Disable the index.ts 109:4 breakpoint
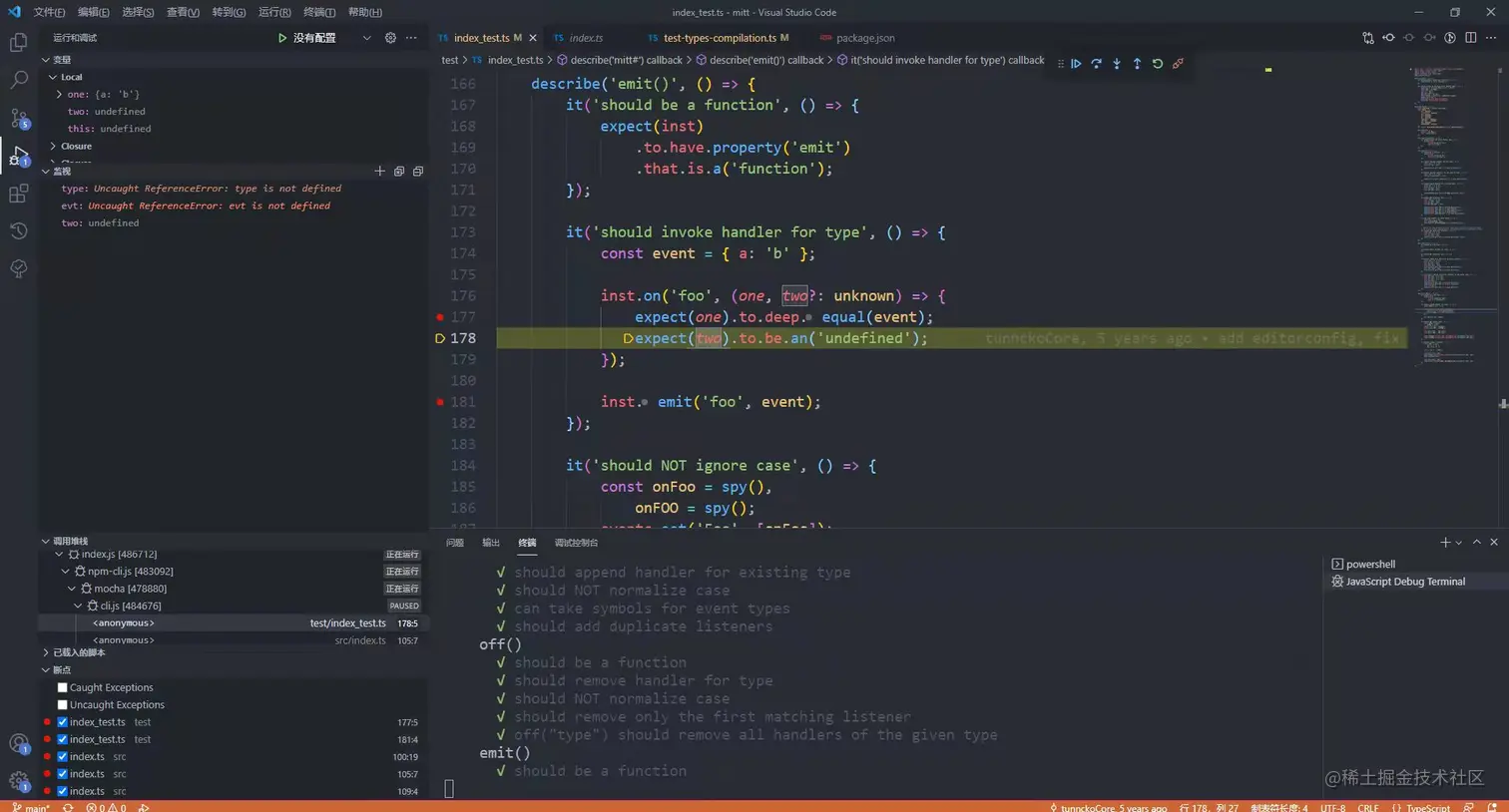This screenshot has height=812, width=1509. point(62,791)
